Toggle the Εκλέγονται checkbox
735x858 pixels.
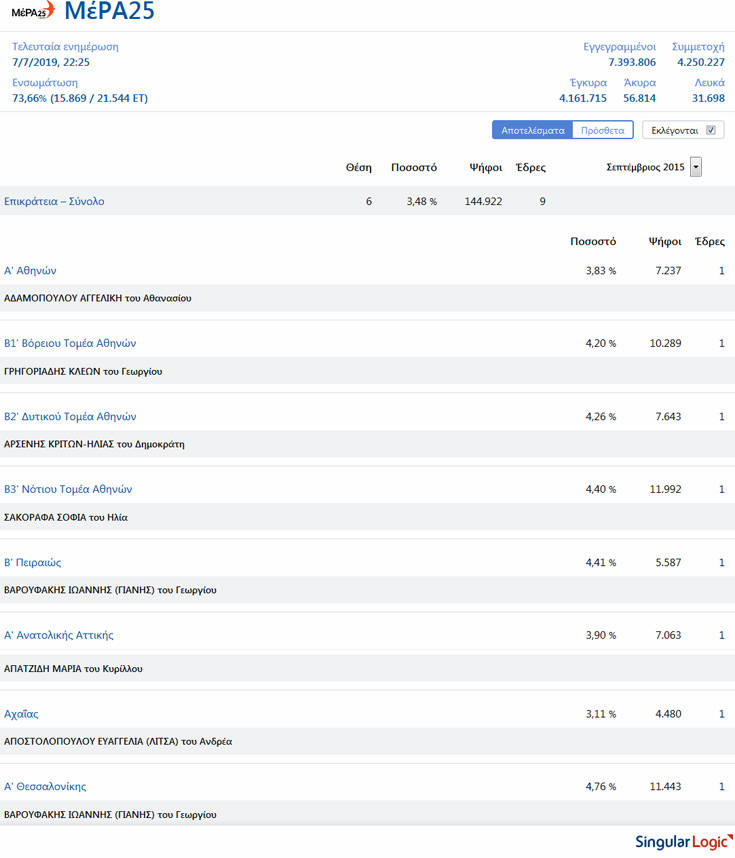coord(711,130)
